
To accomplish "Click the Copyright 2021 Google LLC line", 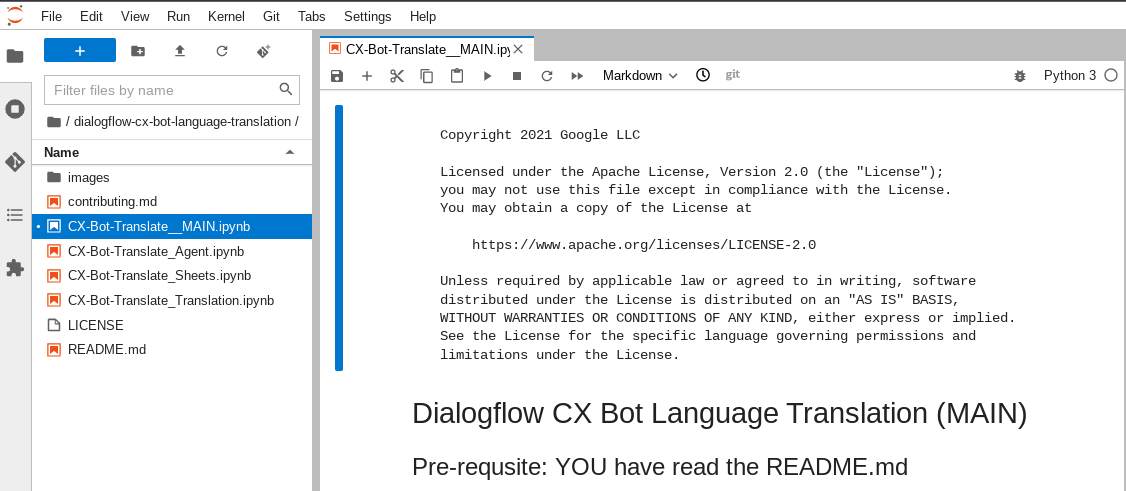I will click(x=539, y=135).
